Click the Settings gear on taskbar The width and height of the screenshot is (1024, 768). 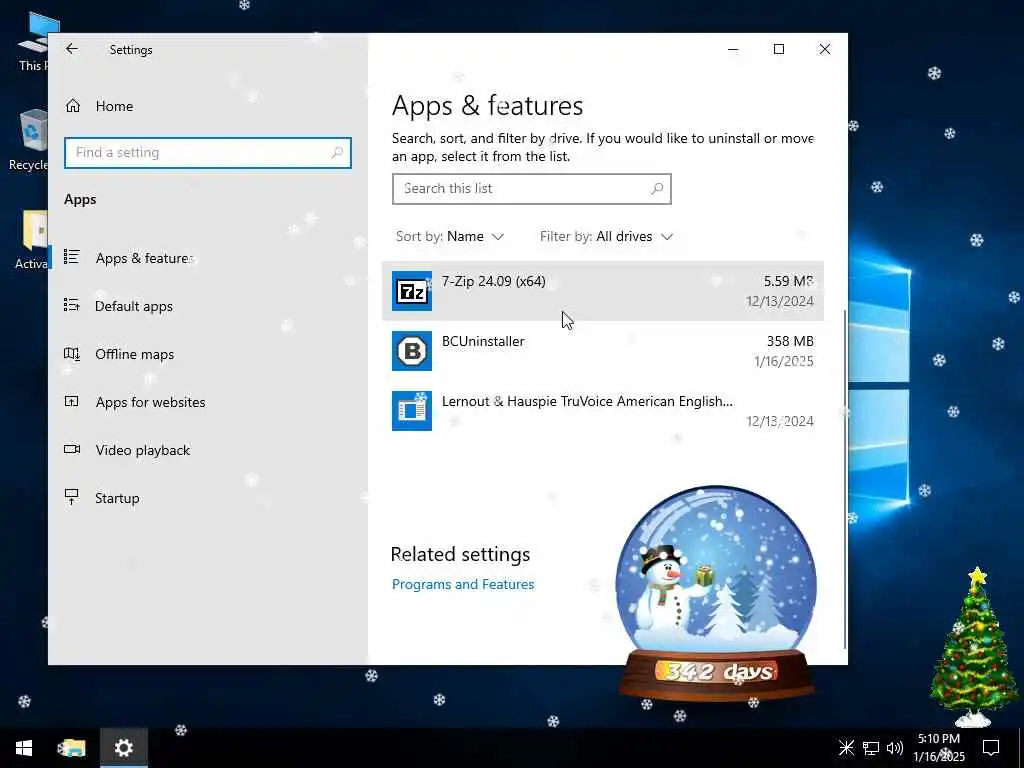coord(123,748)
